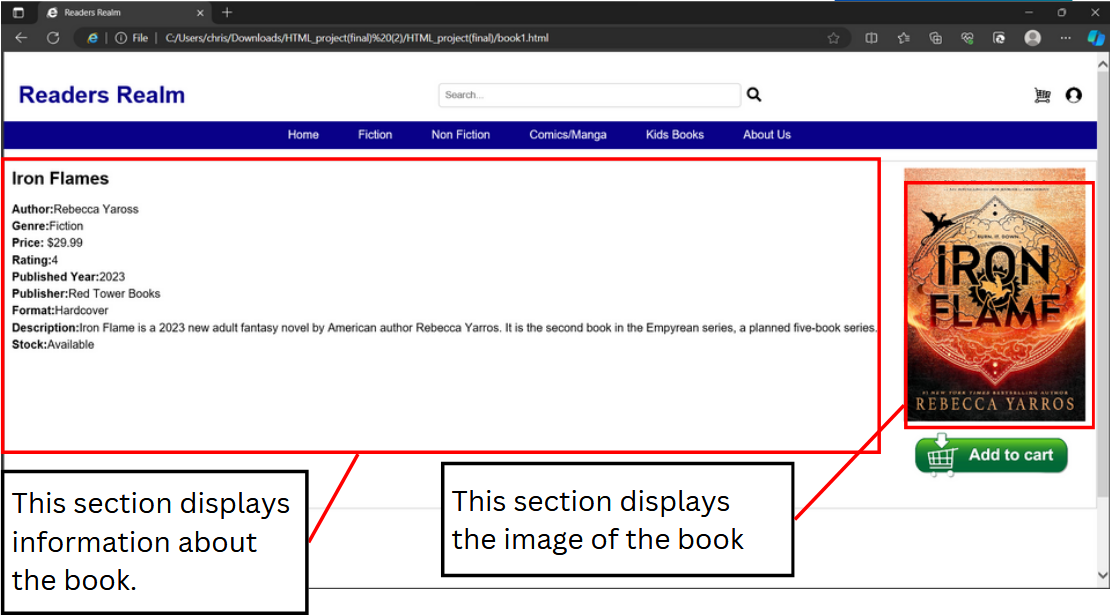1110x615 pixels.
Task: Click the scrollbar down arrow
Action: [1103, 575]
